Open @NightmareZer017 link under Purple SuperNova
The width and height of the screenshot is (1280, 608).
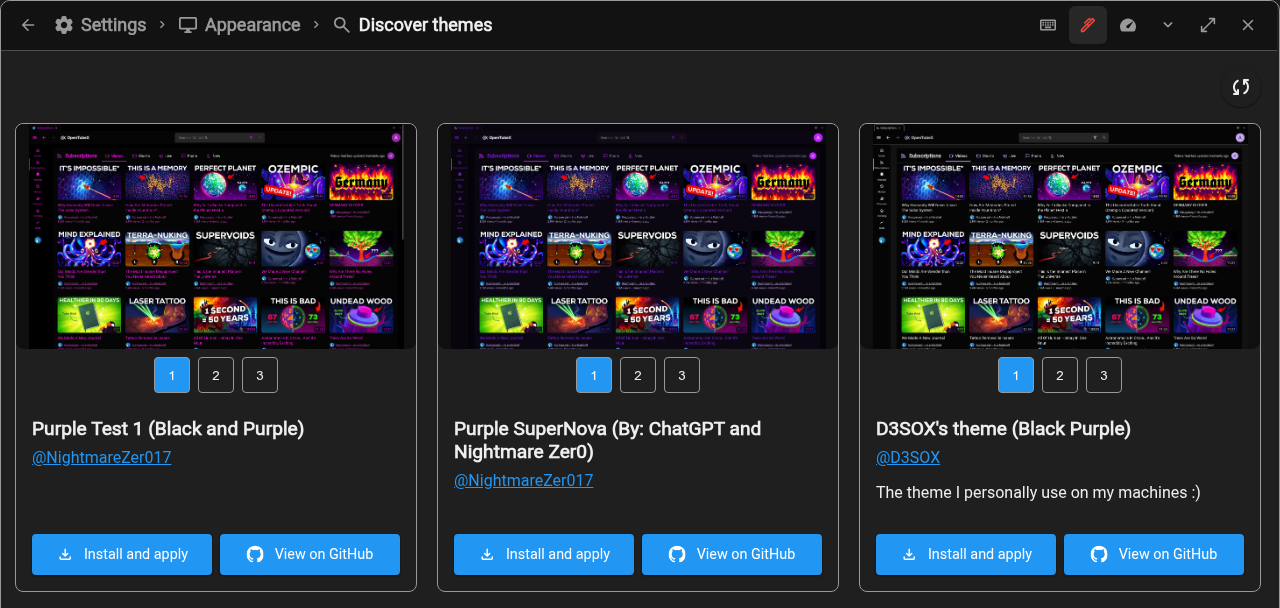click(524, 480)
